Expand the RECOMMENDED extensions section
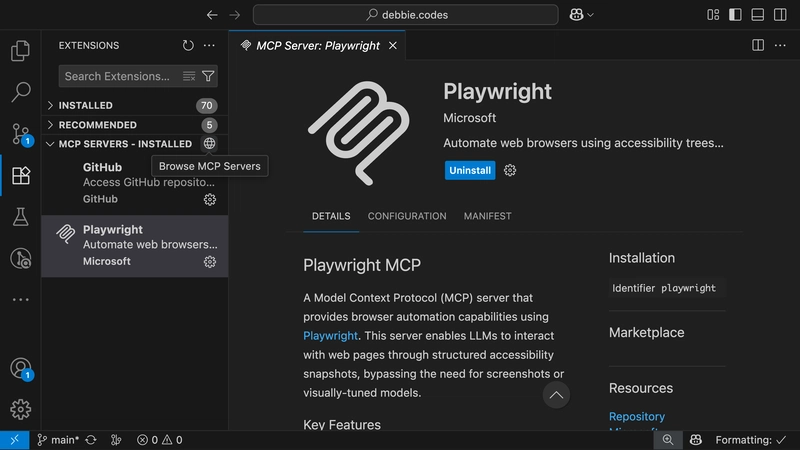The width and height of the screenshot is (800, 450). [x=135, y=124]
